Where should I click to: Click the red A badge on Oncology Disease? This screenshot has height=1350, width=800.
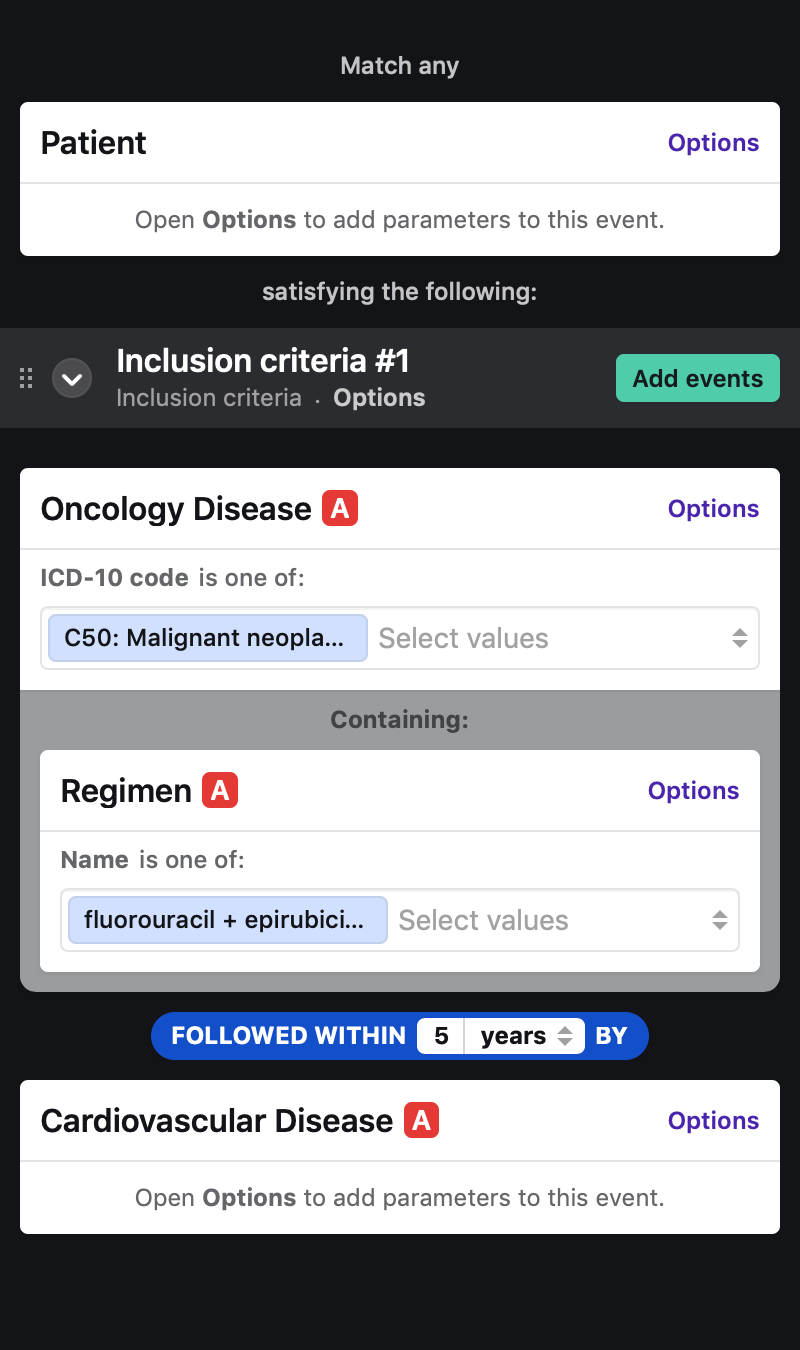(x=340, y=509)
